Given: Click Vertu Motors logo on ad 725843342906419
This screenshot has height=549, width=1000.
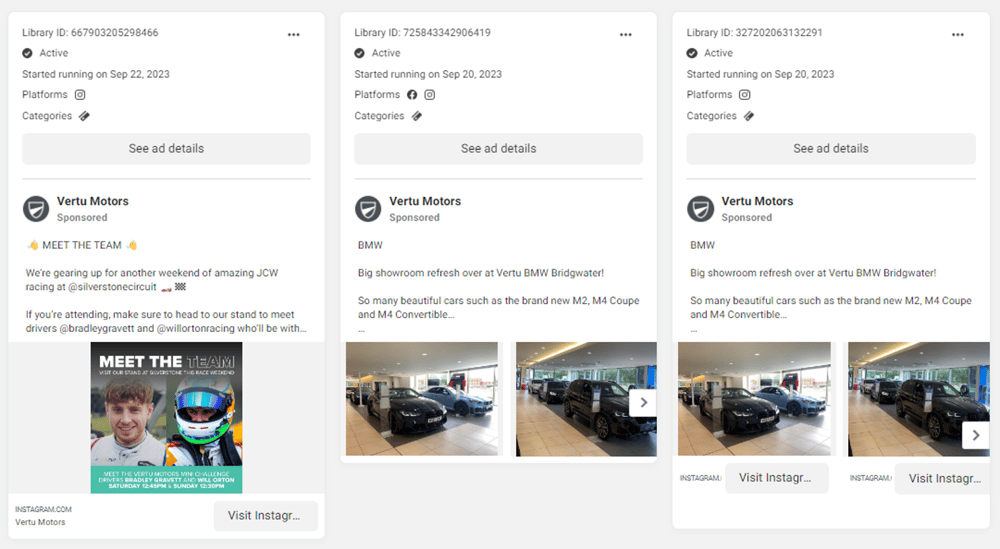Looking at the screenshot, I should (x=368, y=209).
